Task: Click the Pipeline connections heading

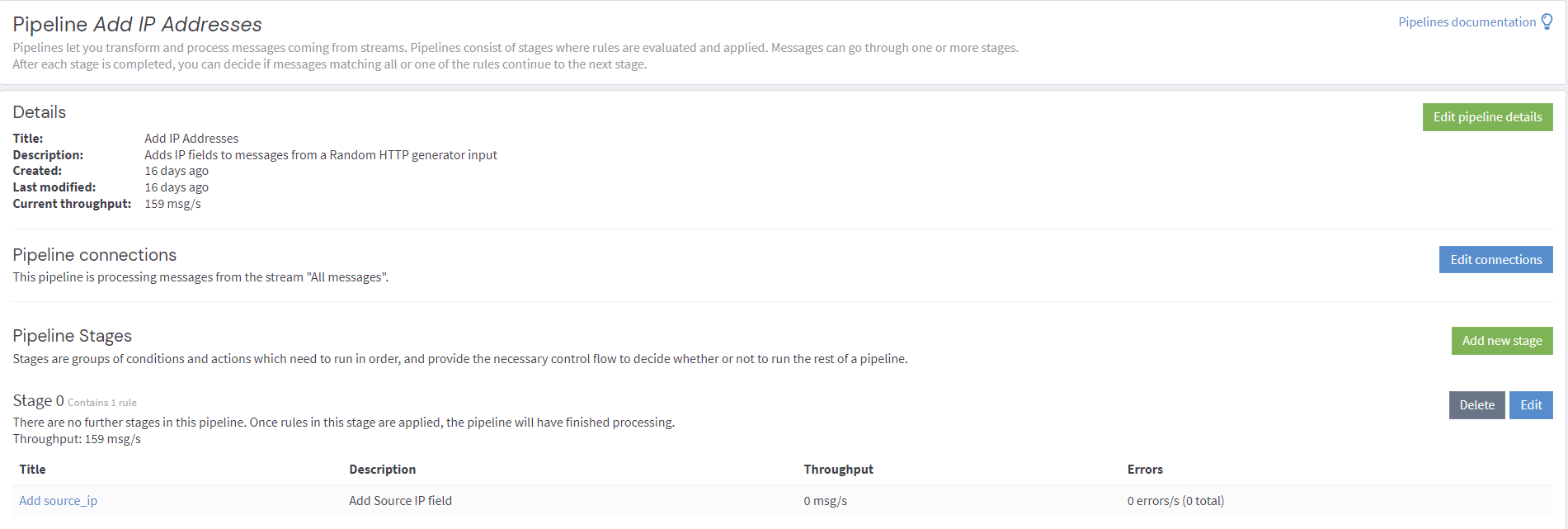Action: [95, 255]
